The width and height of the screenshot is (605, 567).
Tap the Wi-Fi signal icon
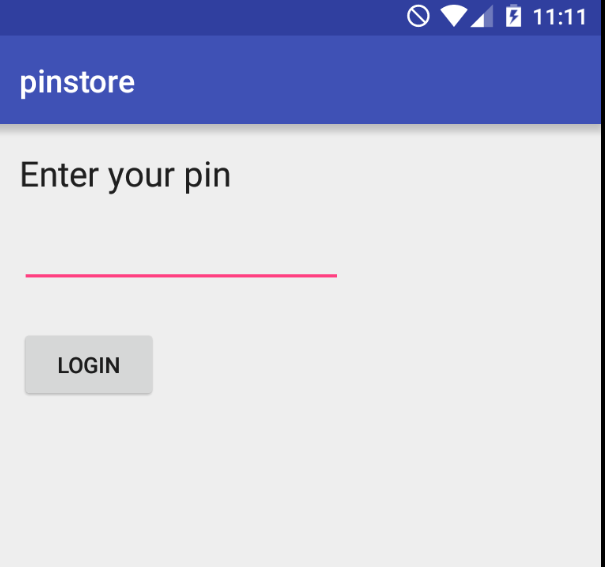pos(453,17)
